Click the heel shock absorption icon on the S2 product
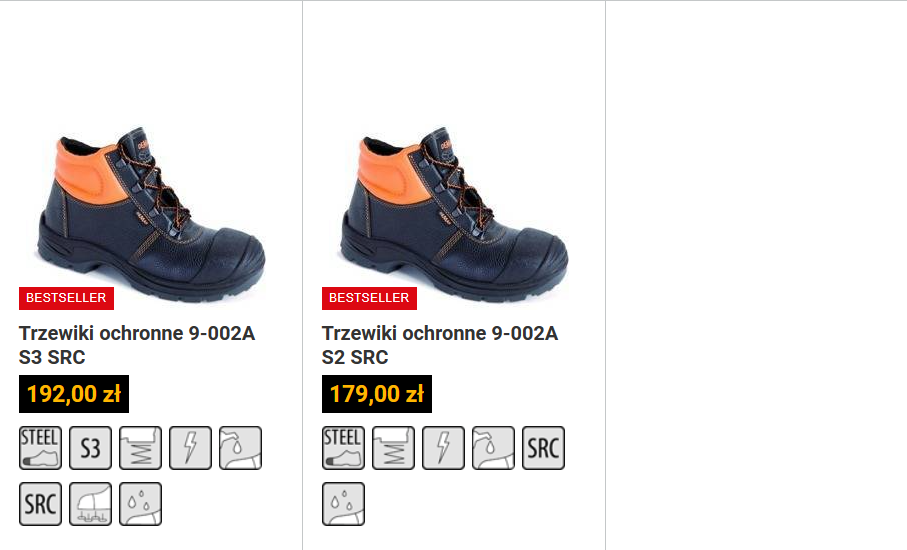Image resolution: width=907 pixels, height=550 pixels. coord(393,448)
